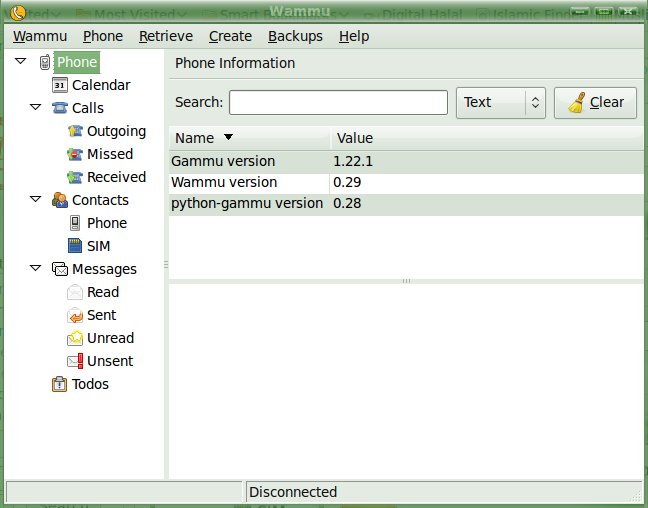Click the SIM card contacts icon

click(x=75, y=246)
